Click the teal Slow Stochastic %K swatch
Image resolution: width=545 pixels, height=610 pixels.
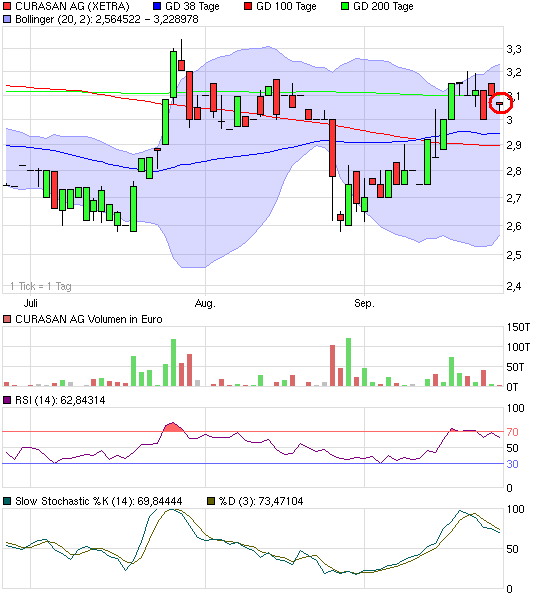pyautogui.click(x=7, y=501)
